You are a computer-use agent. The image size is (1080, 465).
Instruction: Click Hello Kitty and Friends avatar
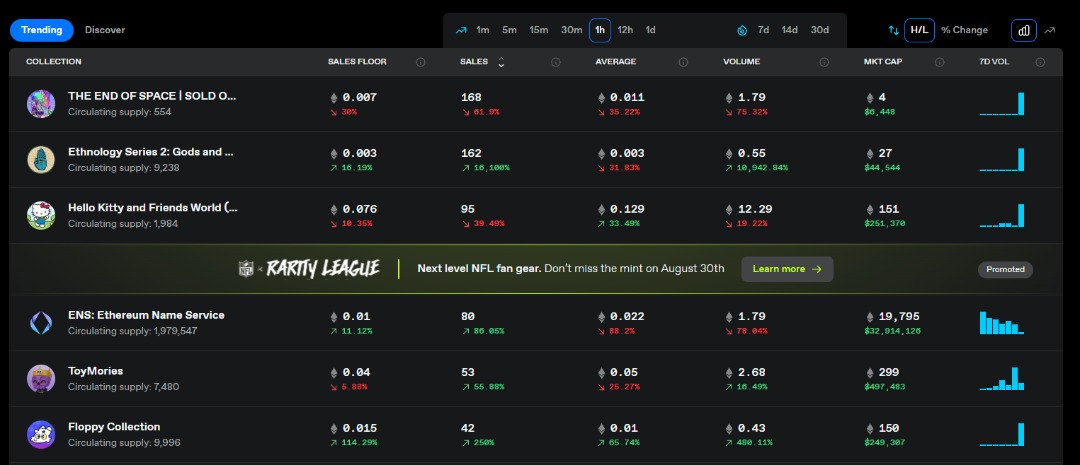point(41,215)
